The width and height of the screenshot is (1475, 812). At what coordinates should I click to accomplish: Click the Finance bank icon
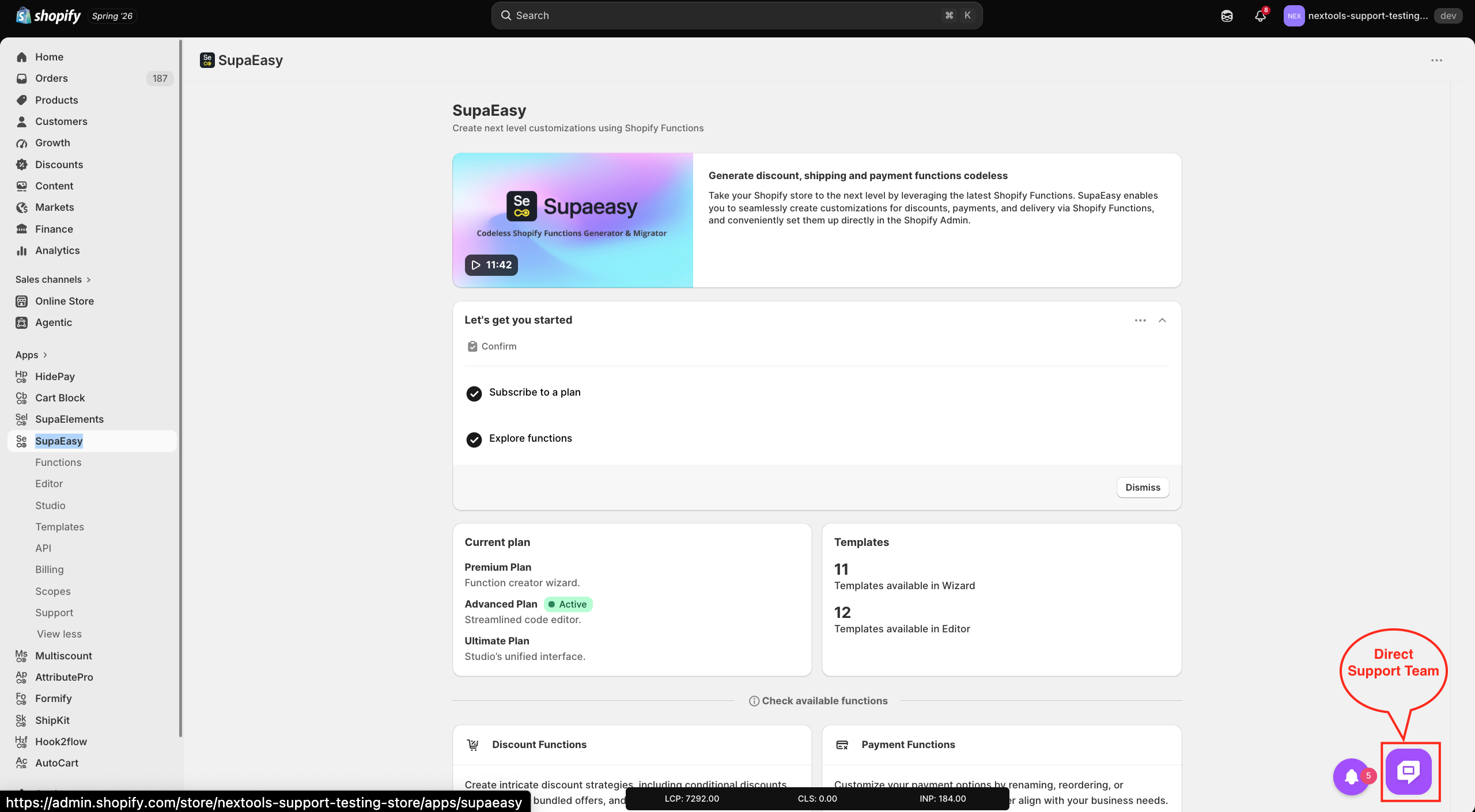click(x=22, y=229)
